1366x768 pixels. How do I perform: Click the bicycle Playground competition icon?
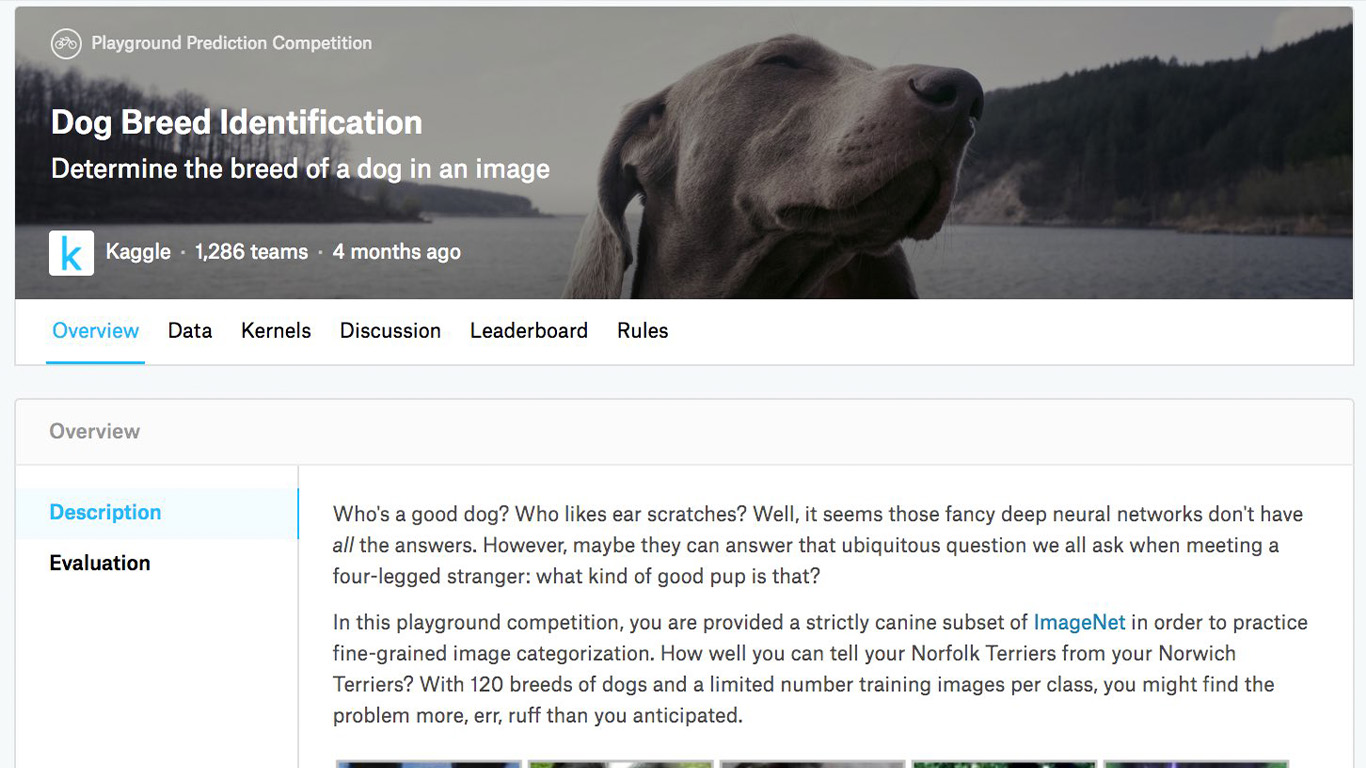(x=66, y=43)
